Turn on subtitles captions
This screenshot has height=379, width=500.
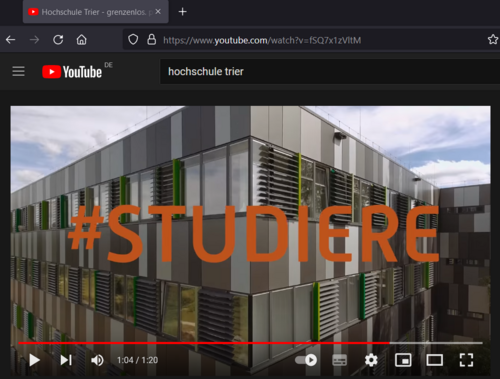click(340, 360)
